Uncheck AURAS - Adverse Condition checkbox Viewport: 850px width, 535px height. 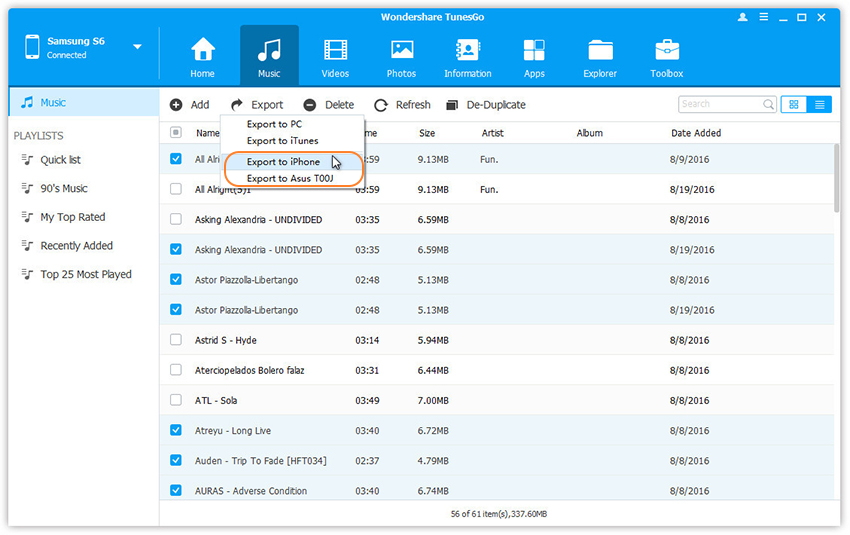click(176, 491)
